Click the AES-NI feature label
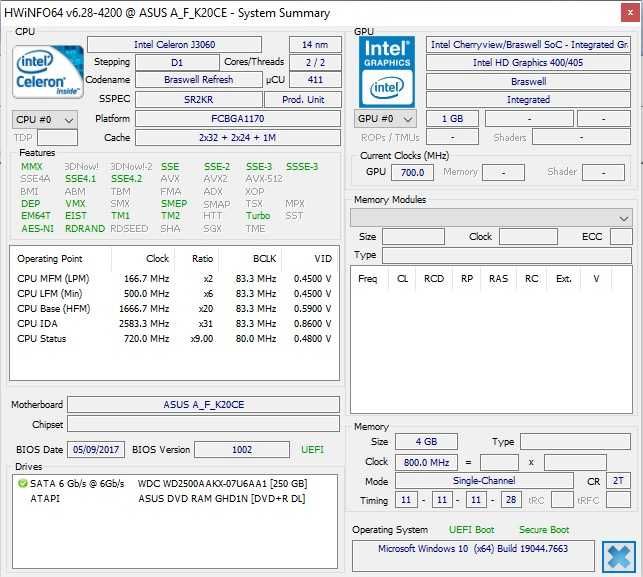Image resolution: width=643 pixels, height=577 pixels. coord(37,228)
